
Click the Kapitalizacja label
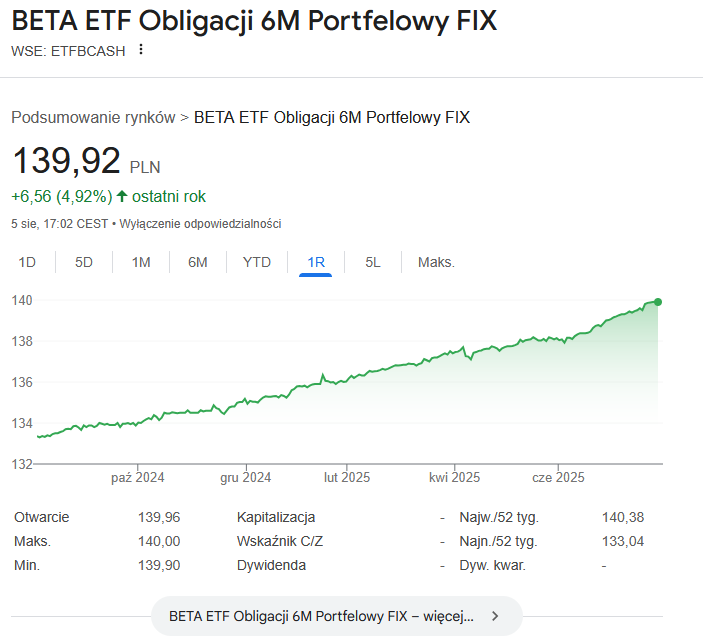click(276, 517)
